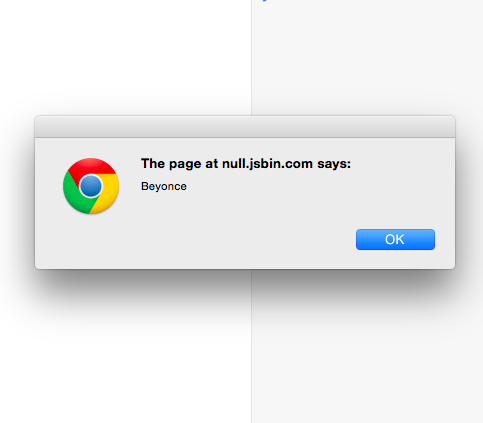Image resolution: width=483 pixels, height=423 pixels.
Task: Click the 'Beyonce' alert message text
Action: click(164, 186)
